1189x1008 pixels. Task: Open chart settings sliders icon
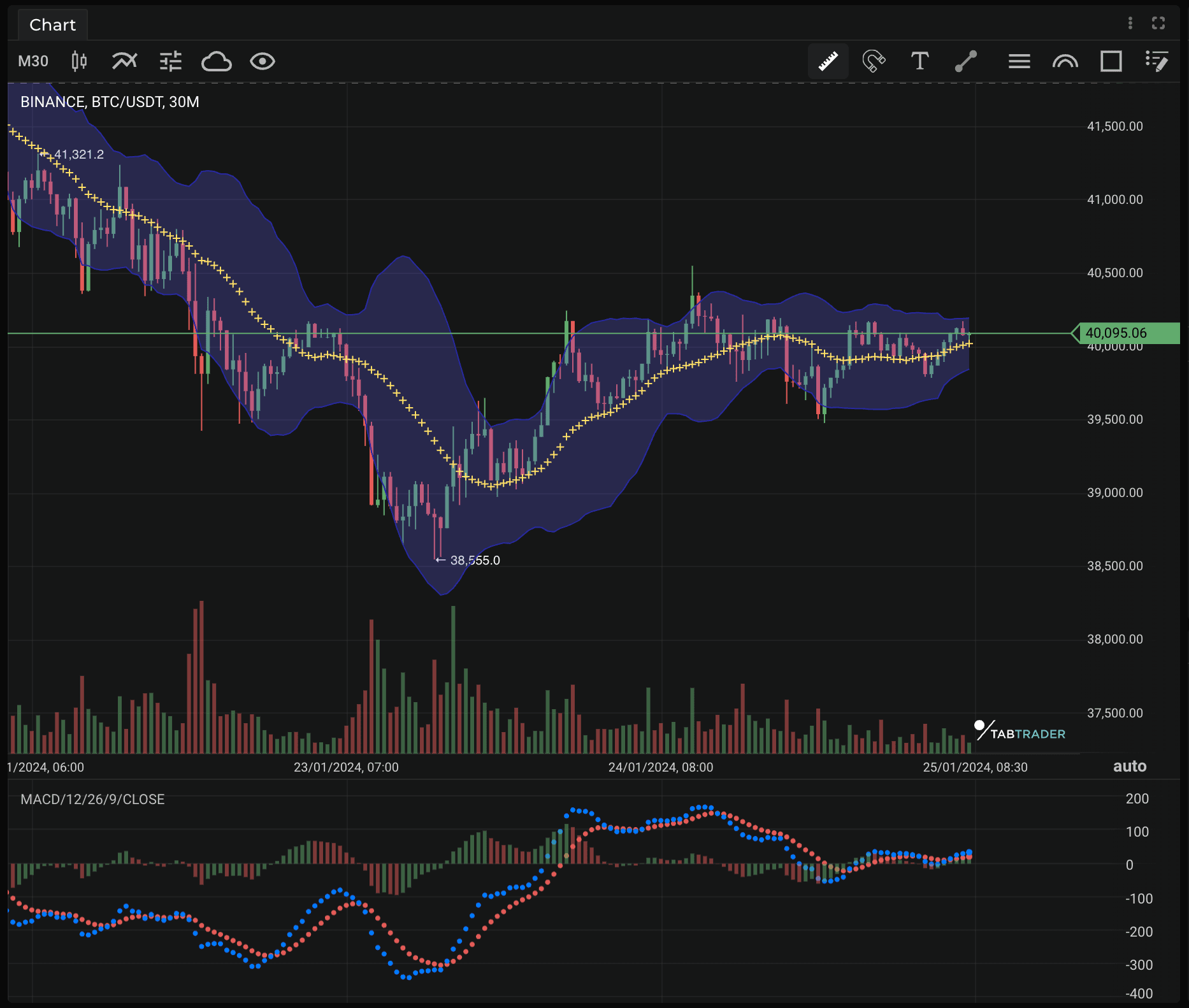171,61
